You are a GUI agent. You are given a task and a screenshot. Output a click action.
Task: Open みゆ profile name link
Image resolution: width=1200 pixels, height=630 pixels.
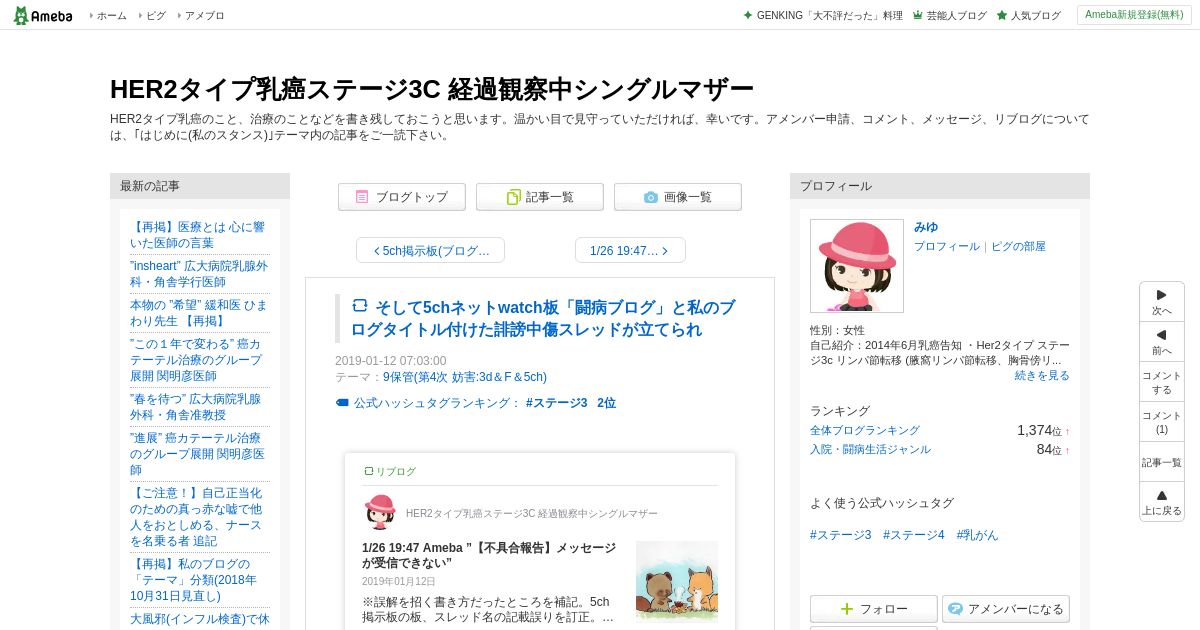(x=926, y=227)
